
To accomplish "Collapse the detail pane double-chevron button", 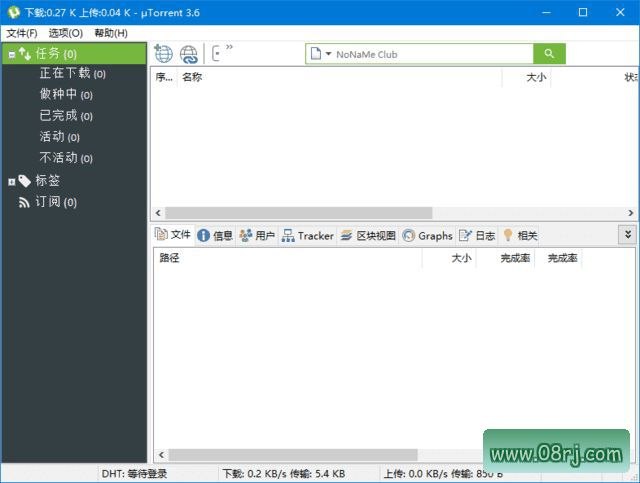I will [x=628, y=234].
